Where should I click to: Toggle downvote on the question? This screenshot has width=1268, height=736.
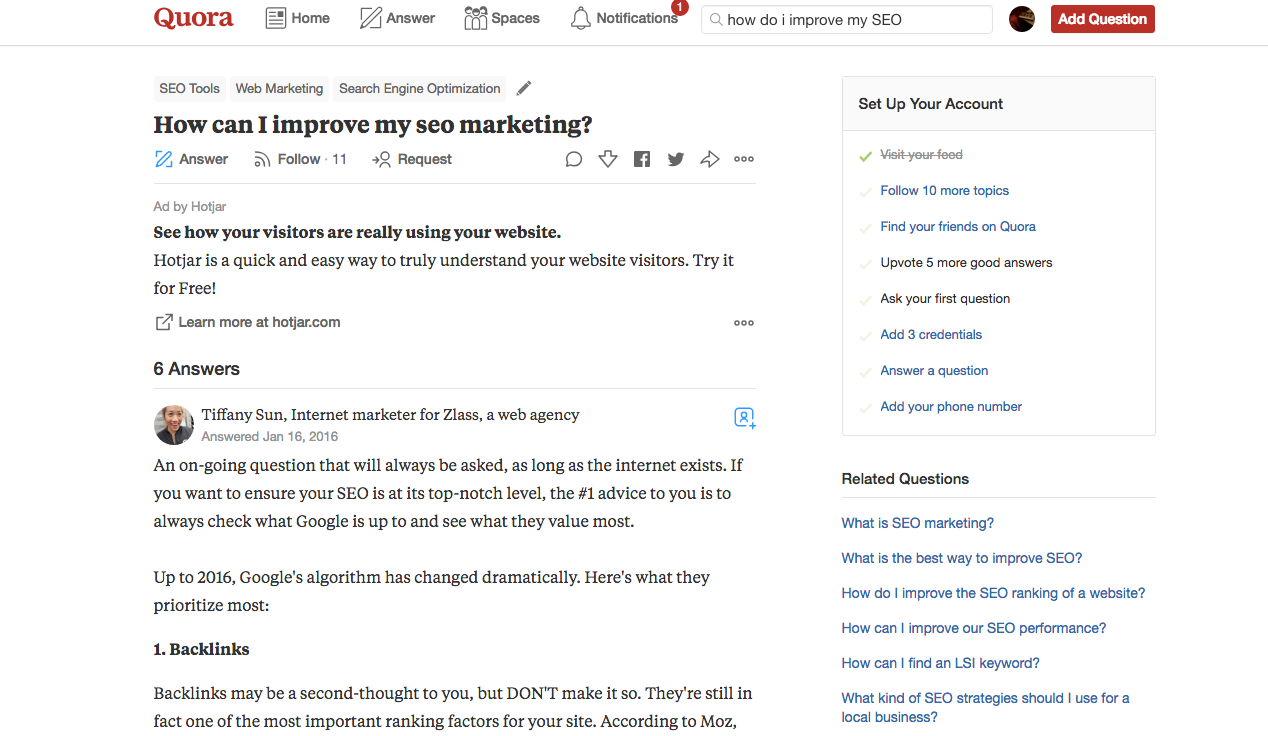(607, 158)
